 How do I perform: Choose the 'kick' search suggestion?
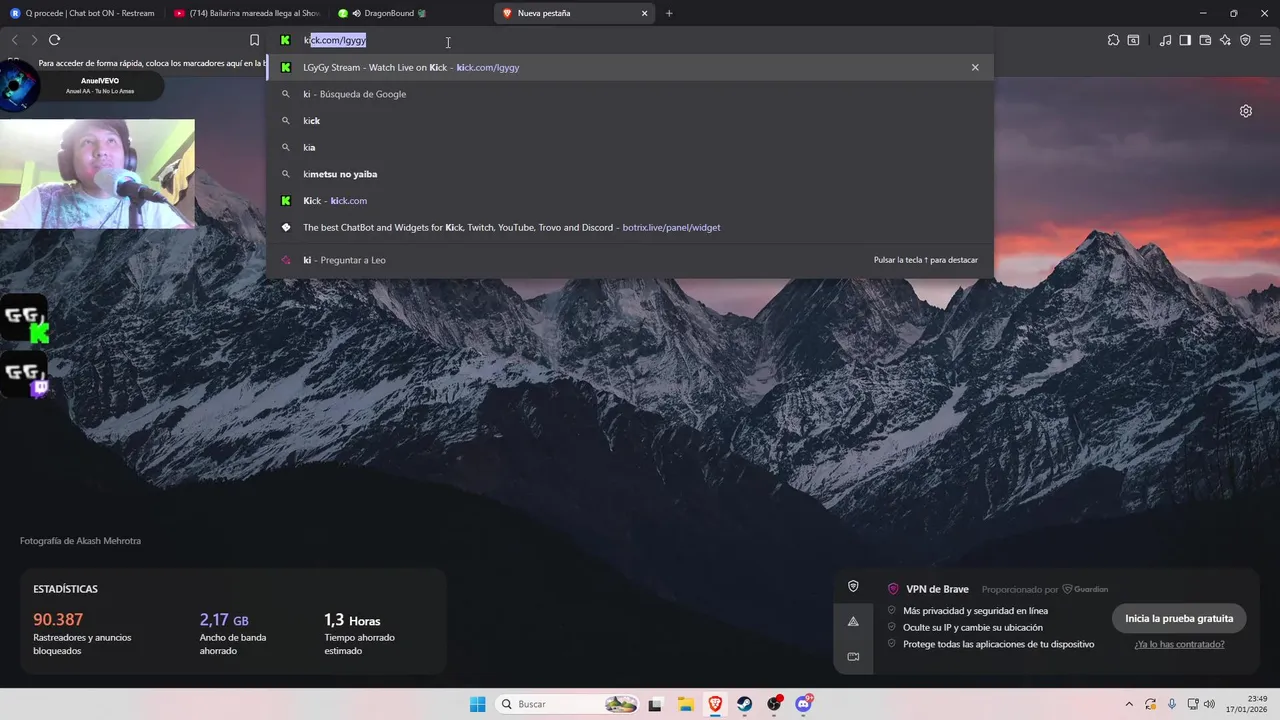point(630,120)
